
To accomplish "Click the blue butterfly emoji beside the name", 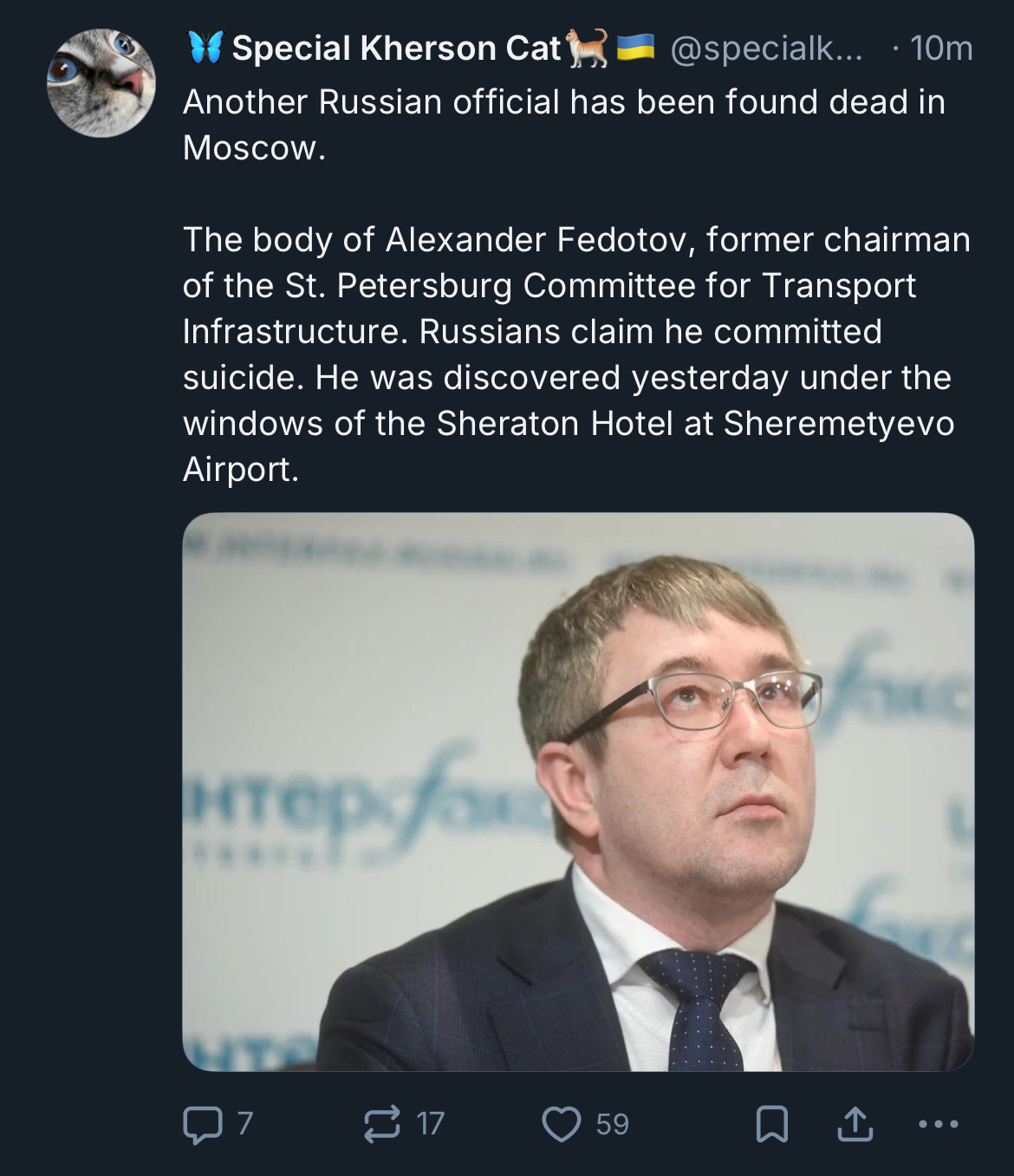I will [x=205, y=48].
